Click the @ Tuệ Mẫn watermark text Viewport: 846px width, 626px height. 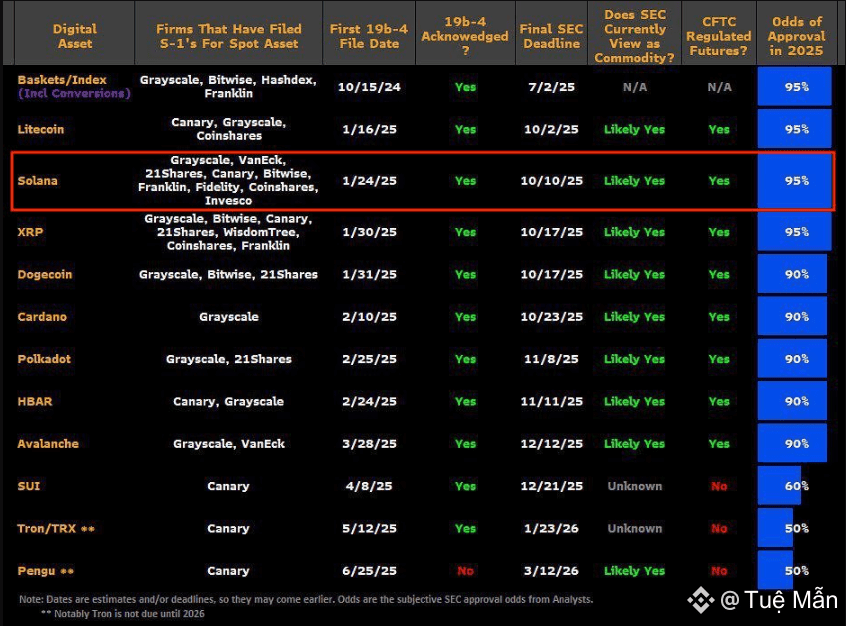click(x=779, y=600)
